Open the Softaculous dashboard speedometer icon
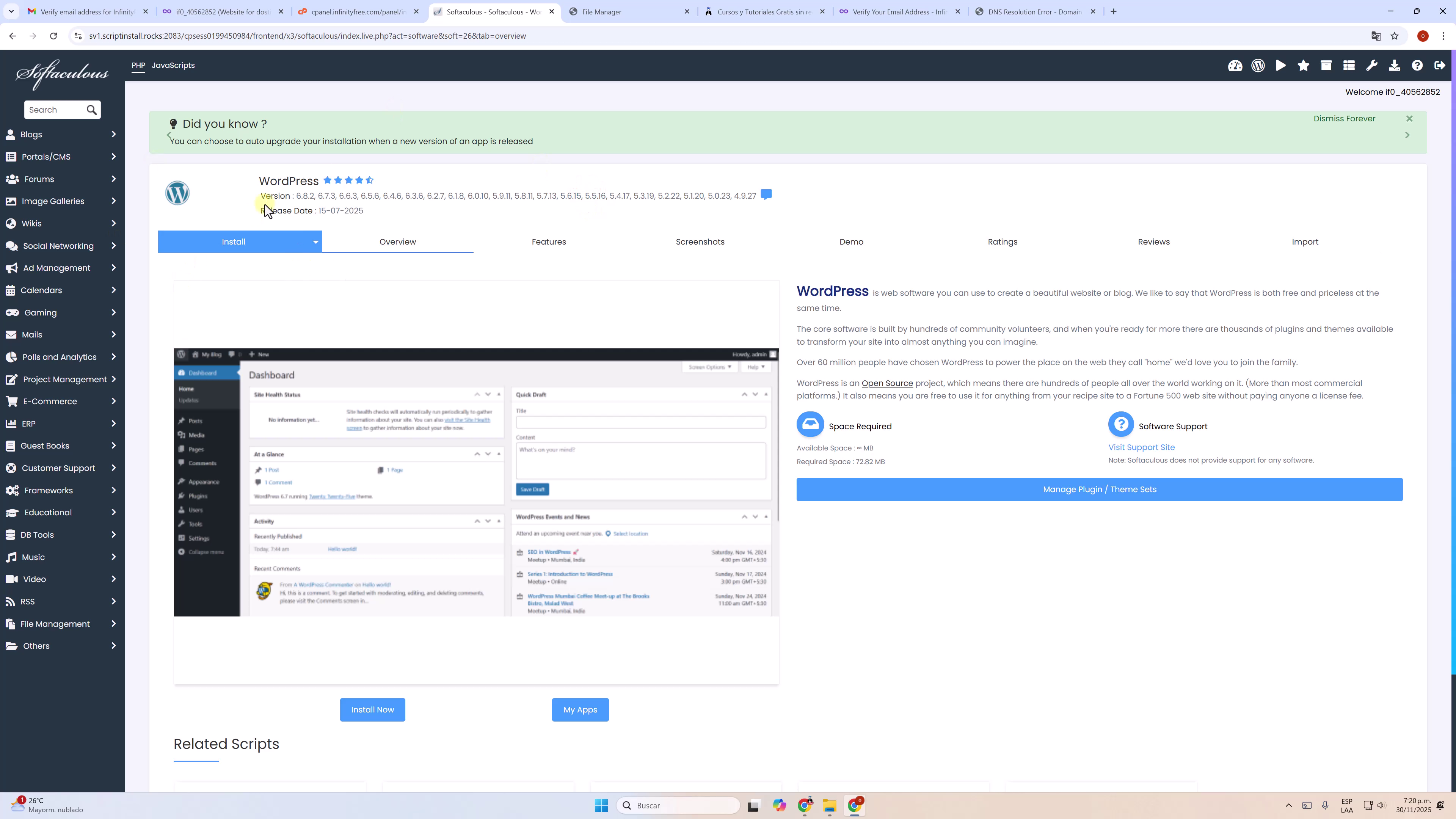Image resolution: width=1456 pixels, height=819 pixels. click(x=1235, y=65)
